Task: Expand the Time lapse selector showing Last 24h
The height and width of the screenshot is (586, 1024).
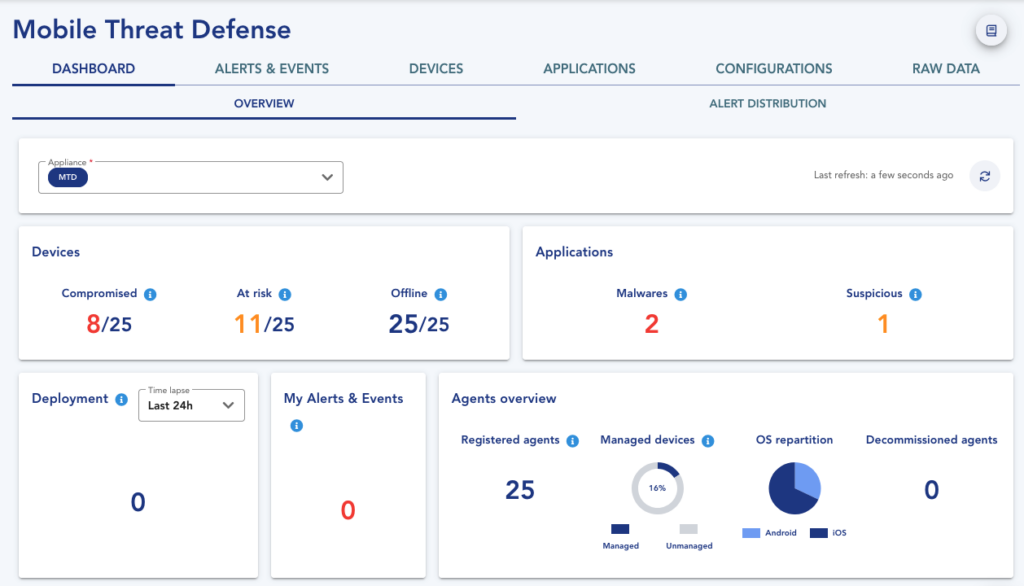Action: pos(191,405)
